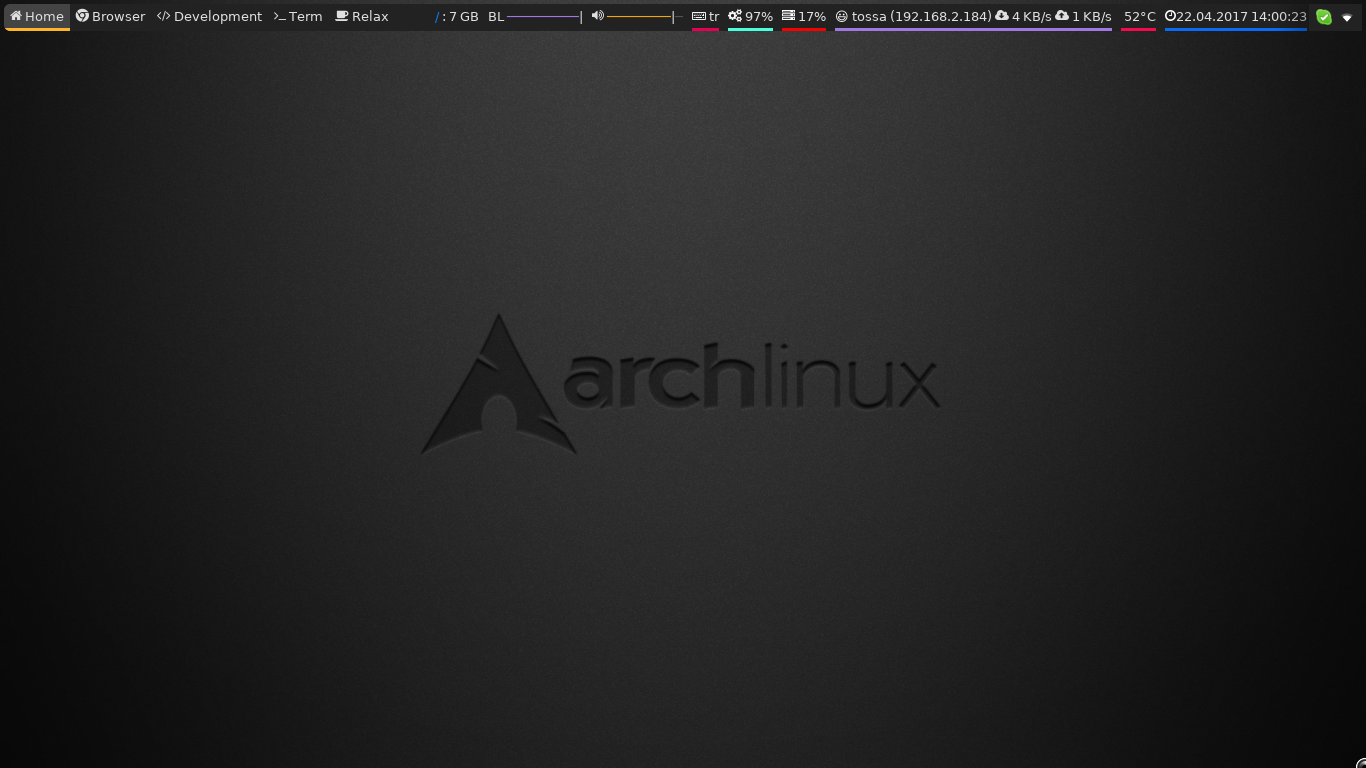Click the tossa network connection label
1366x768 pixels.
[x=914, y=16]
